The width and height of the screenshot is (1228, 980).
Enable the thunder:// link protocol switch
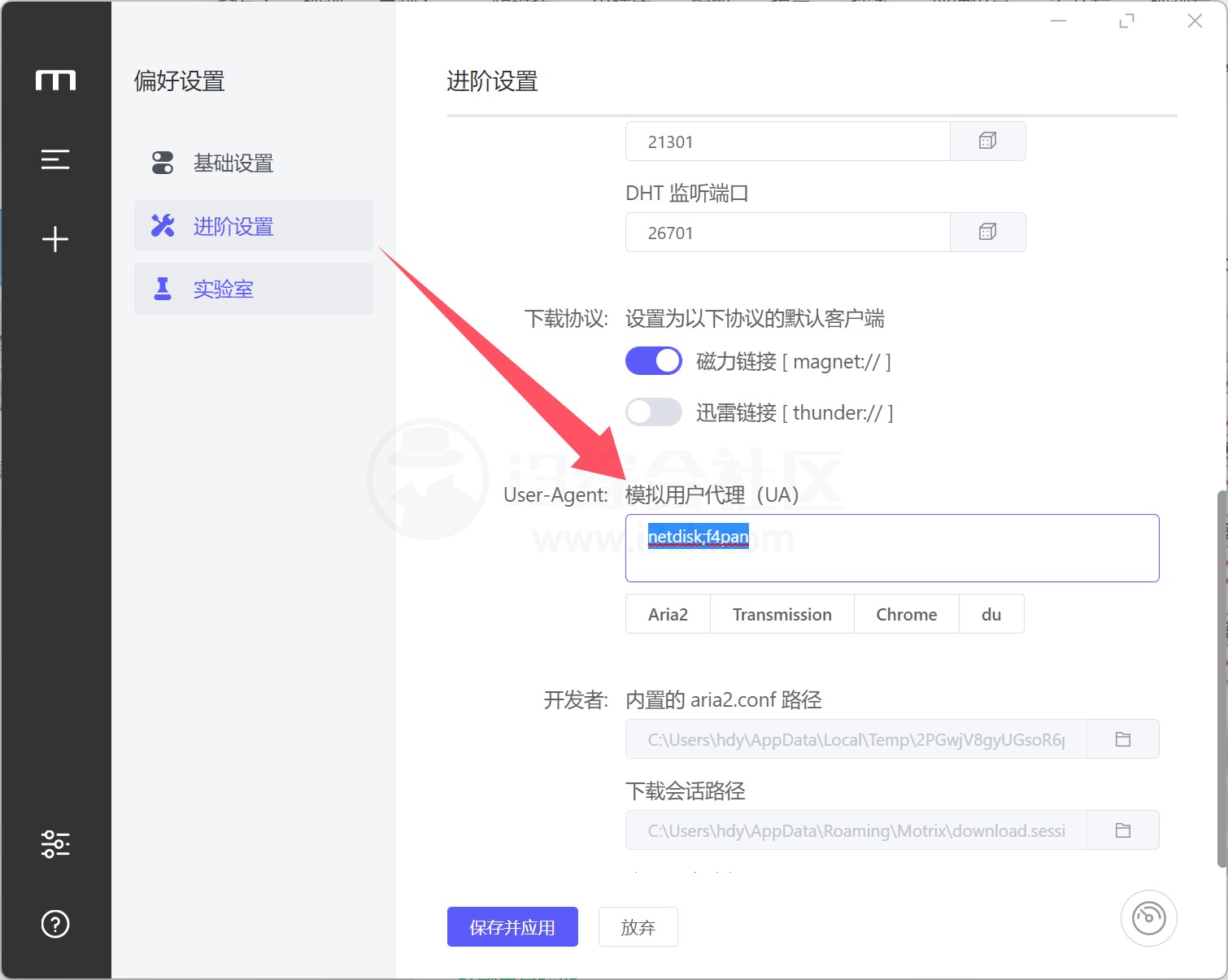pyautogui.click(x=654, y=412)
